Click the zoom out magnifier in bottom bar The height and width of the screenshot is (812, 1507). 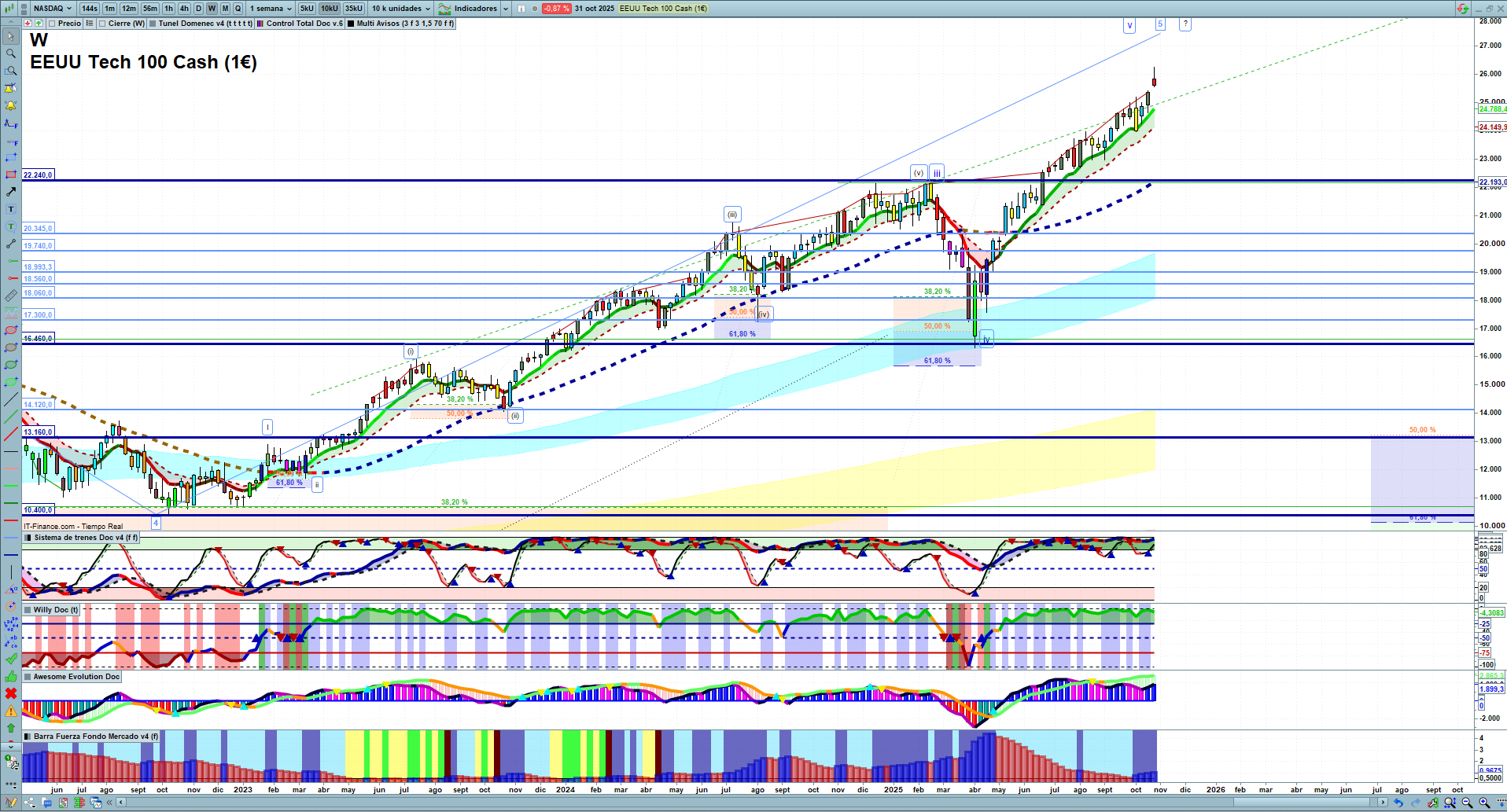click(x=1467, y=803)
